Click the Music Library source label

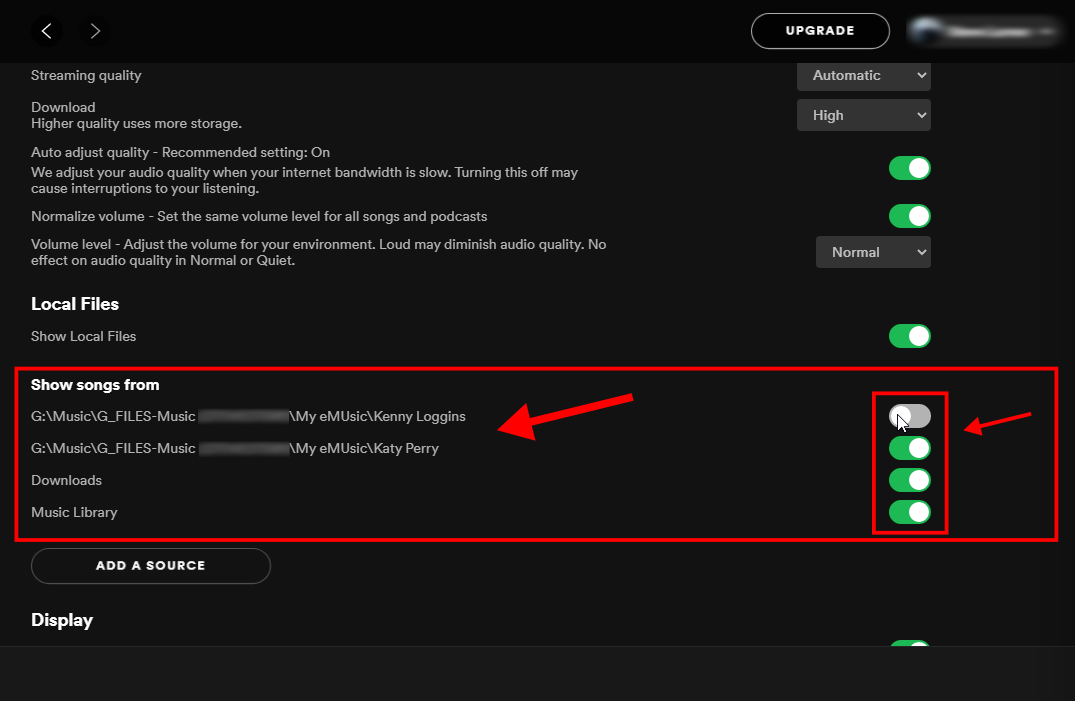click(74, 512)
